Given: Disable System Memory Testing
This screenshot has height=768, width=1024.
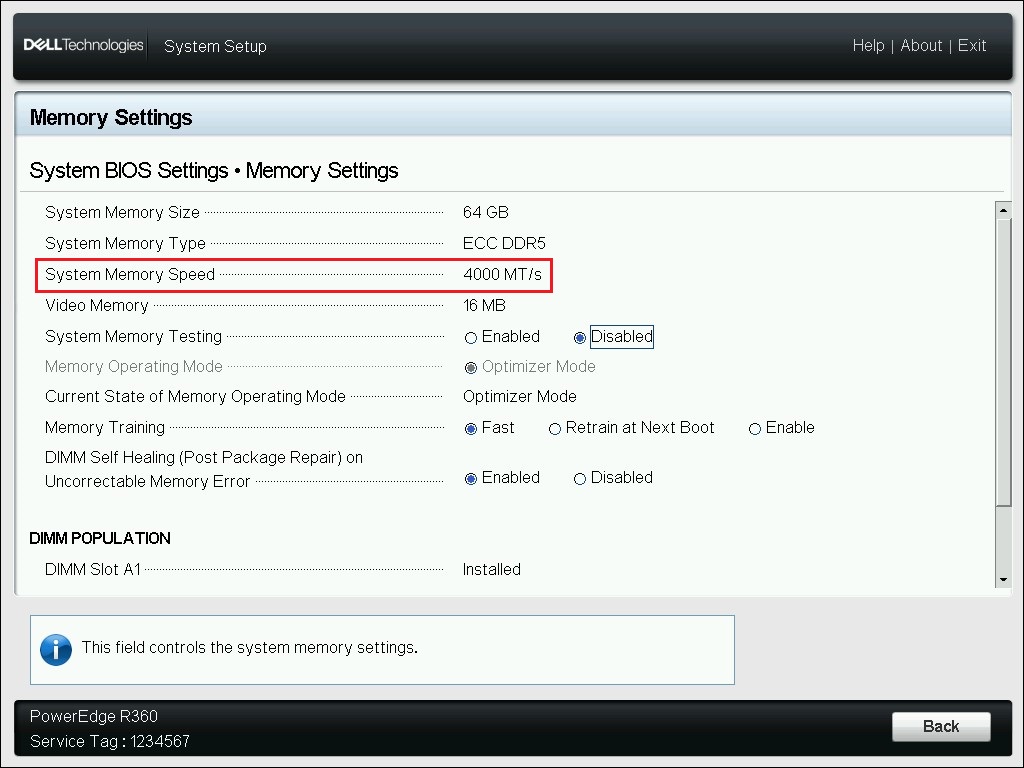Looking at the screenshot, I should [x=580, y=337].
